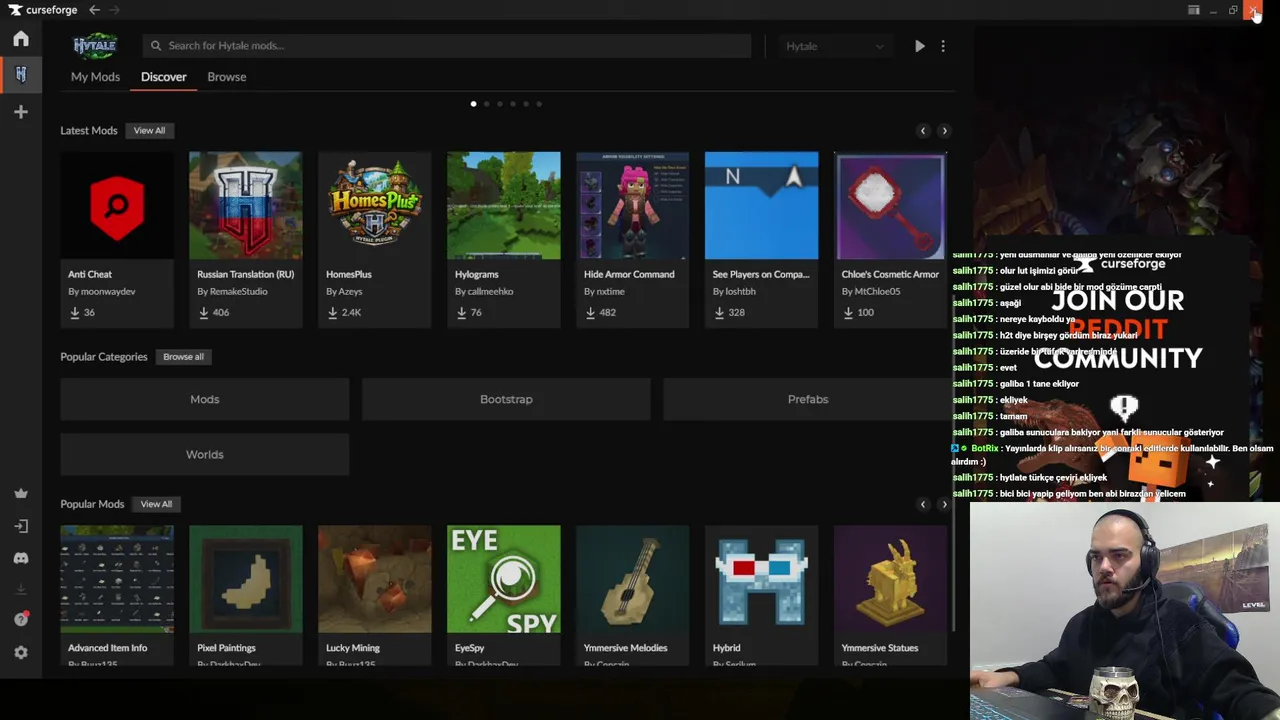
Task: Open the settings gear icon in sidebar
Action: (x=21, y=652)
